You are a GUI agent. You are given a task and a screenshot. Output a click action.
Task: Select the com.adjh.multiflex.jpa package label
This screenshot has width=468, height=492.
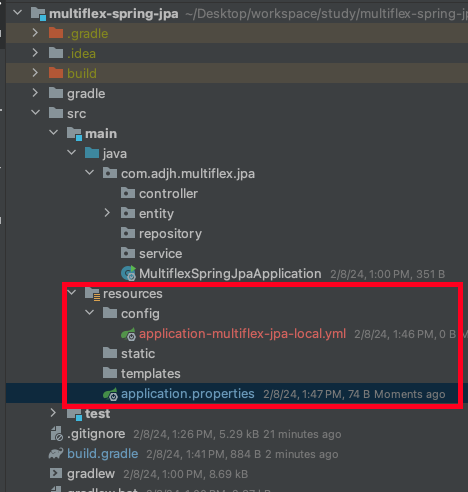point(188,174)
